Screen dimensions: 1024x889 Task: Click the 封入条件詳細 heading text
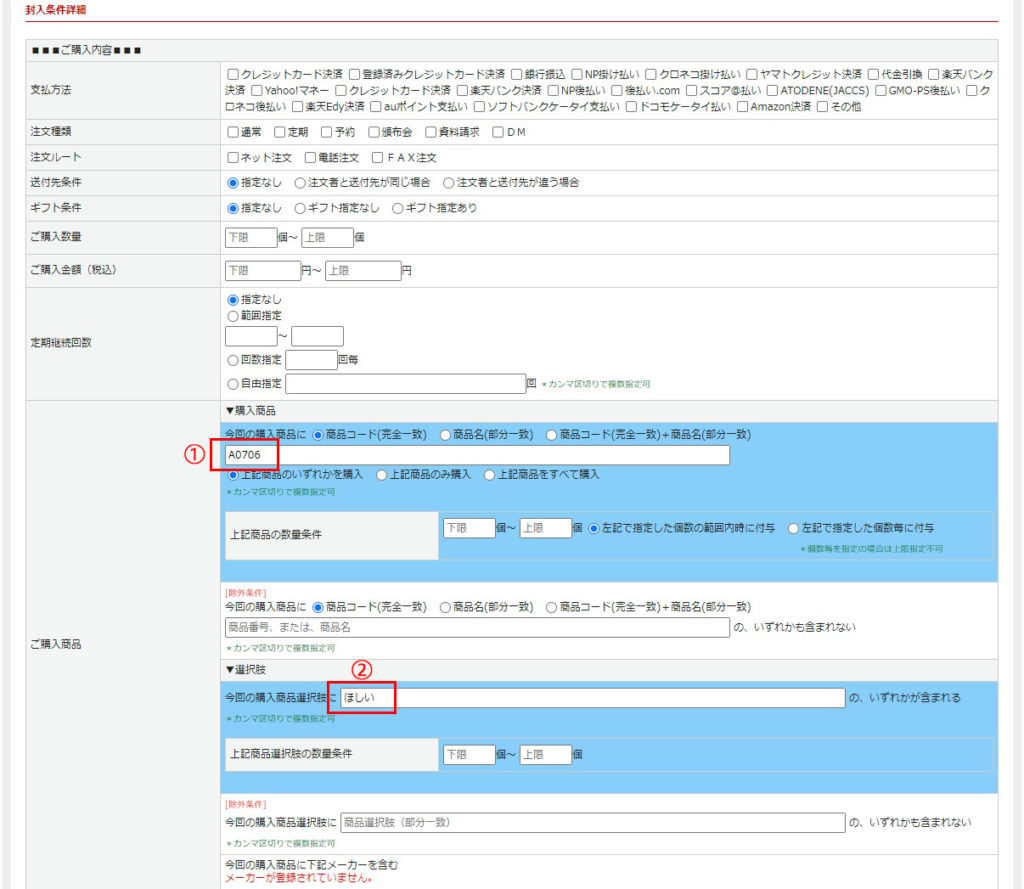click(56, 10)
